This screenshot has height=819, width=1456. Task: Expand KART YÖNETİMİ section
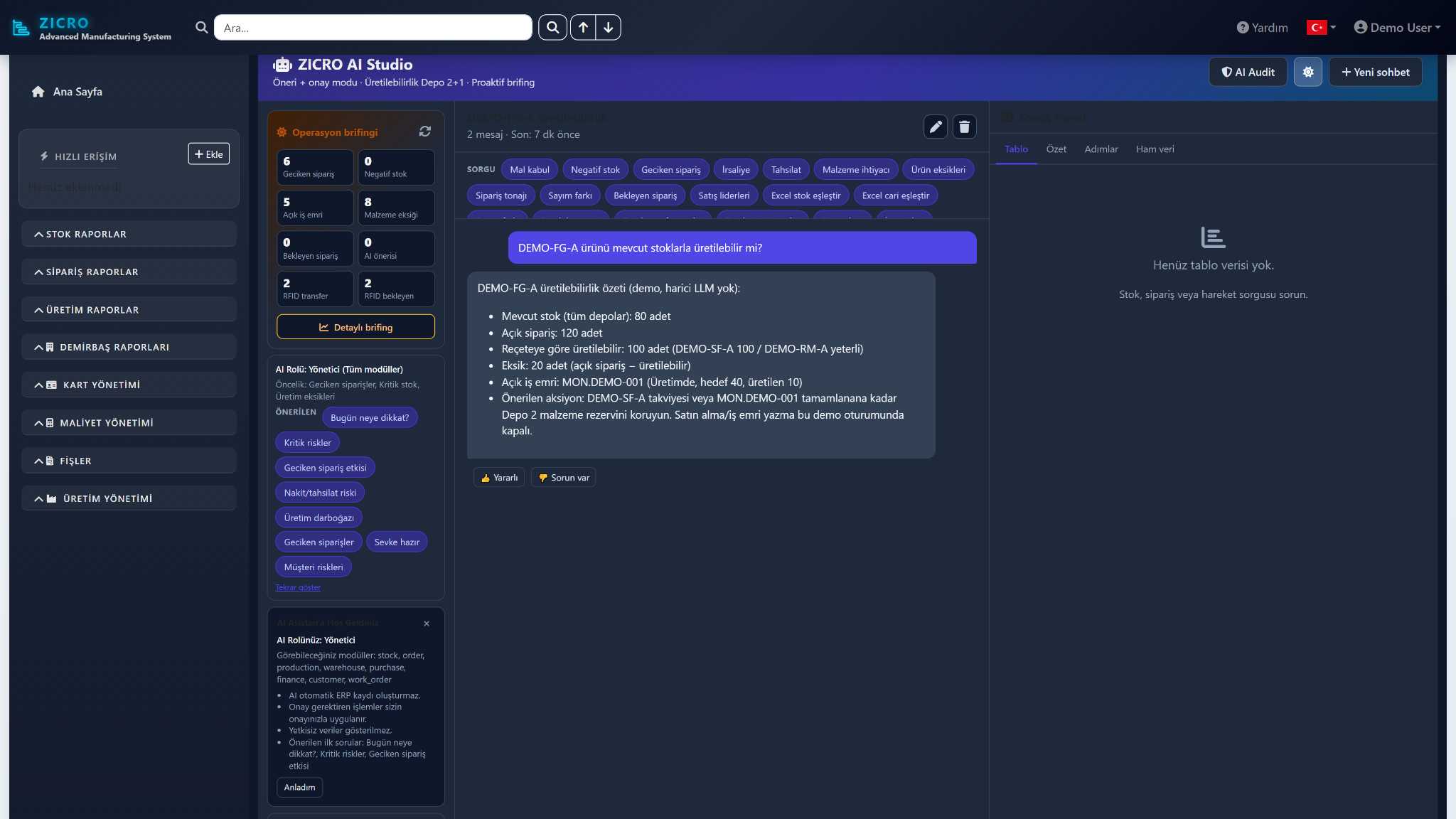click(x=129, y=385)
